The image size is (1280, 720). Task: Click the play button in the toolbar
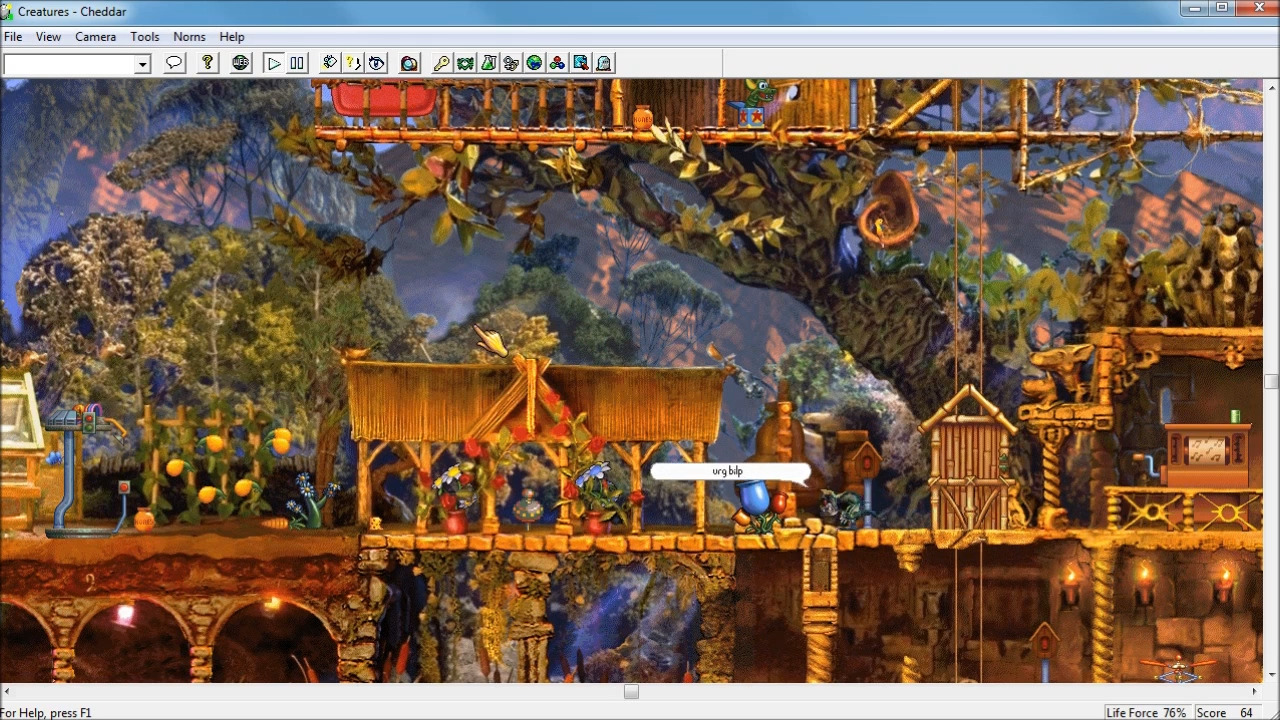point(273,63)
